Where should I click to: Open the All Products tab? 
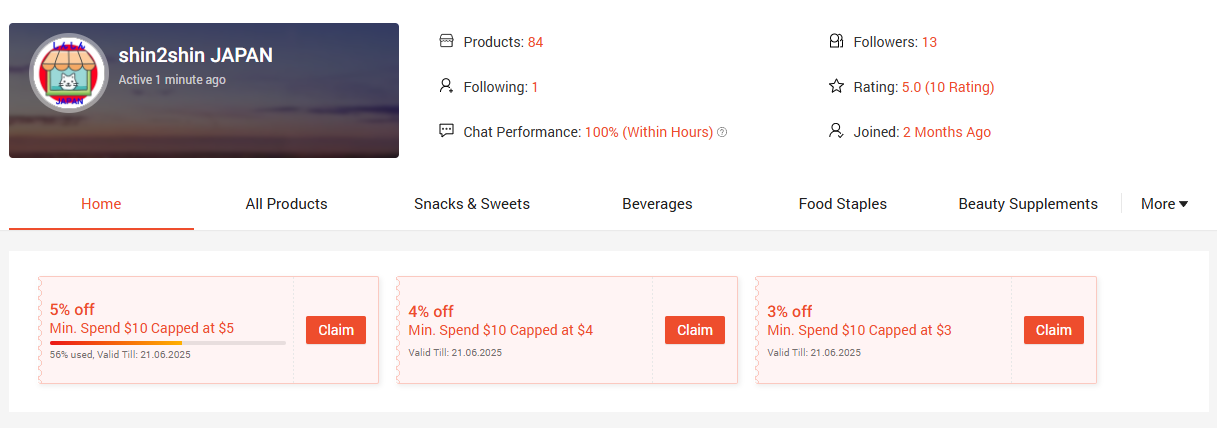pos(286,204)
